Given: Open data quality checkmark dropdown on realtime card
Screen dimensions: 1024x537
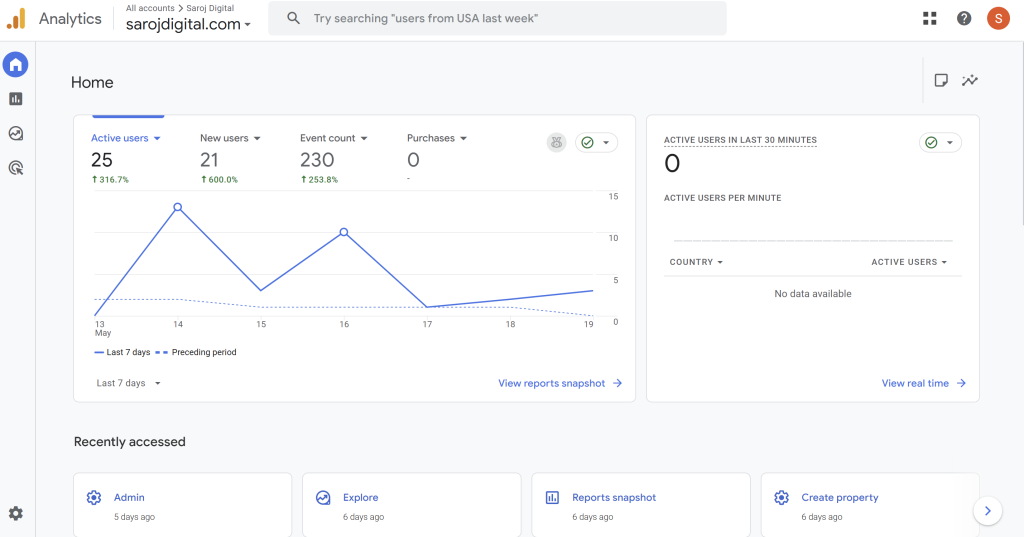Looking at the screenshot, I should click(x=940, y=143).
